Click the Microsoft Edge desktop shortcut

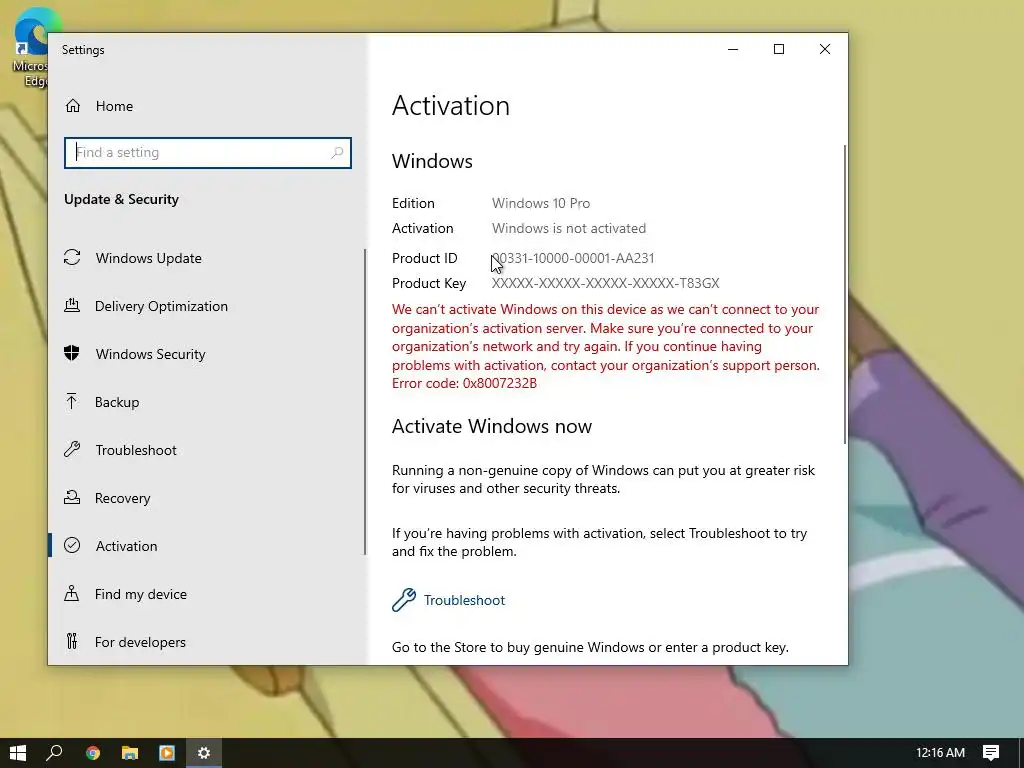coord(30,49)
